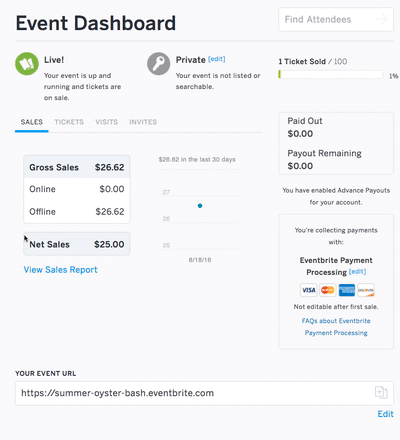Click Edit below the event URL
Viewport: 400px width, 440px height.
(x=385, y=414)
